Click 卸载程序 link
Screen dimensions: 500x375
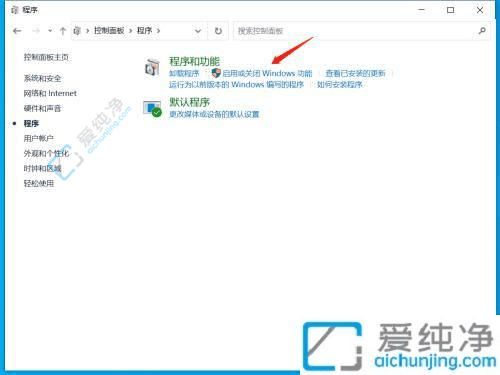click(x=184, y=73)
